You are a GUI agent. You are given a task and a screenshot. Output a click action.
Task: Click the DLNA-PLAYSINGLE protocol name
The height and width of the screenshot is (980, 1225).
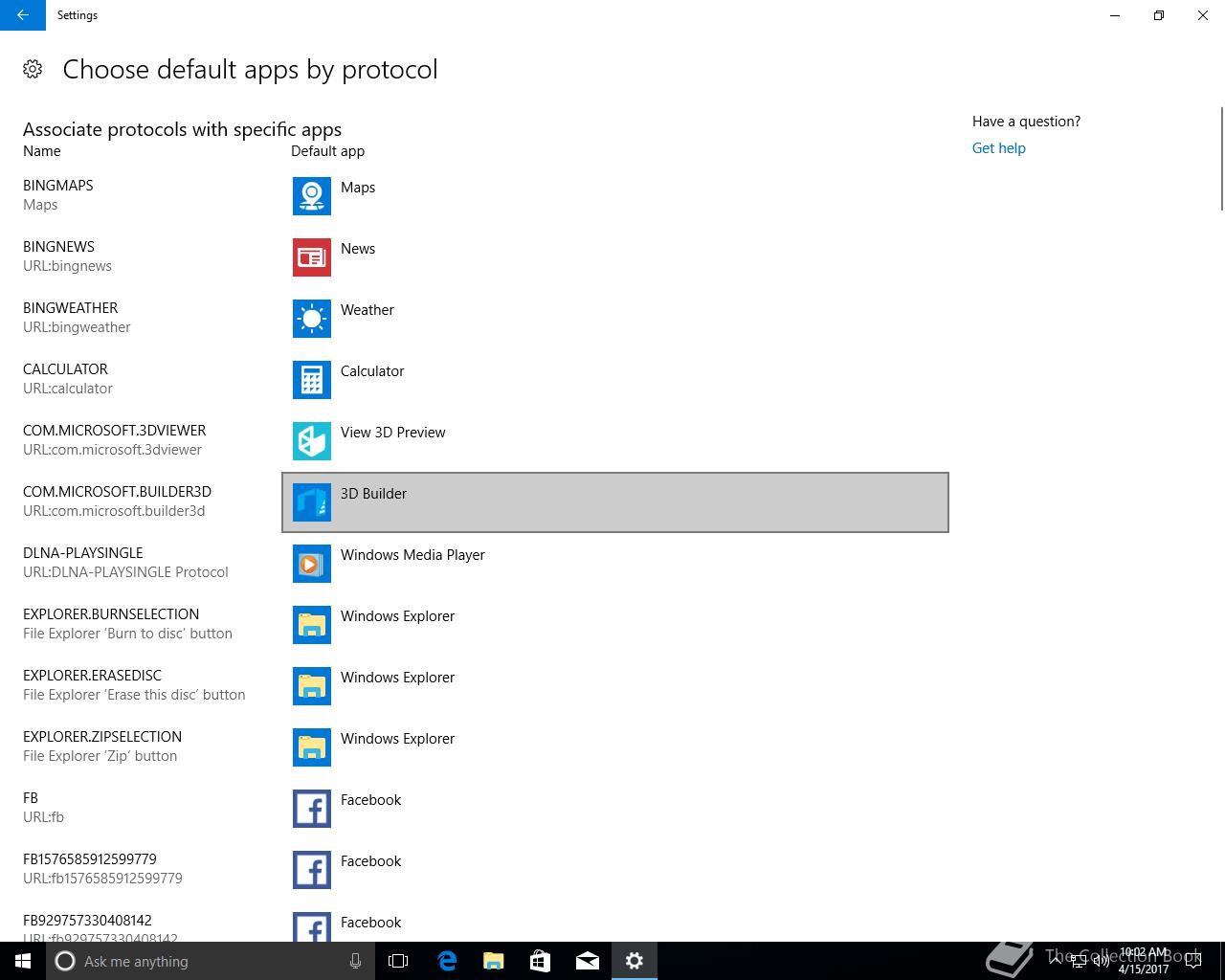83,553
